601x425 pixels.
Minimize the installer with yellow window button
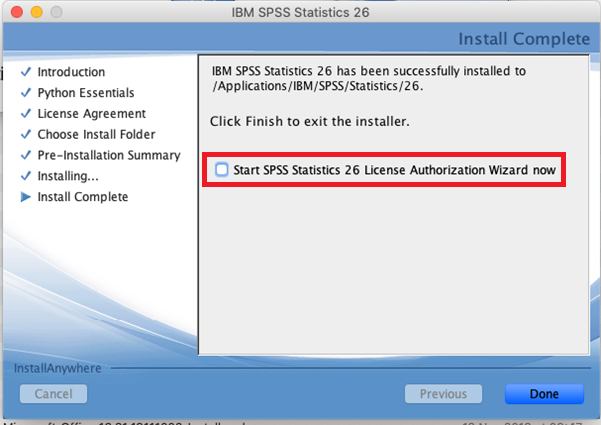tap(37, 12)
